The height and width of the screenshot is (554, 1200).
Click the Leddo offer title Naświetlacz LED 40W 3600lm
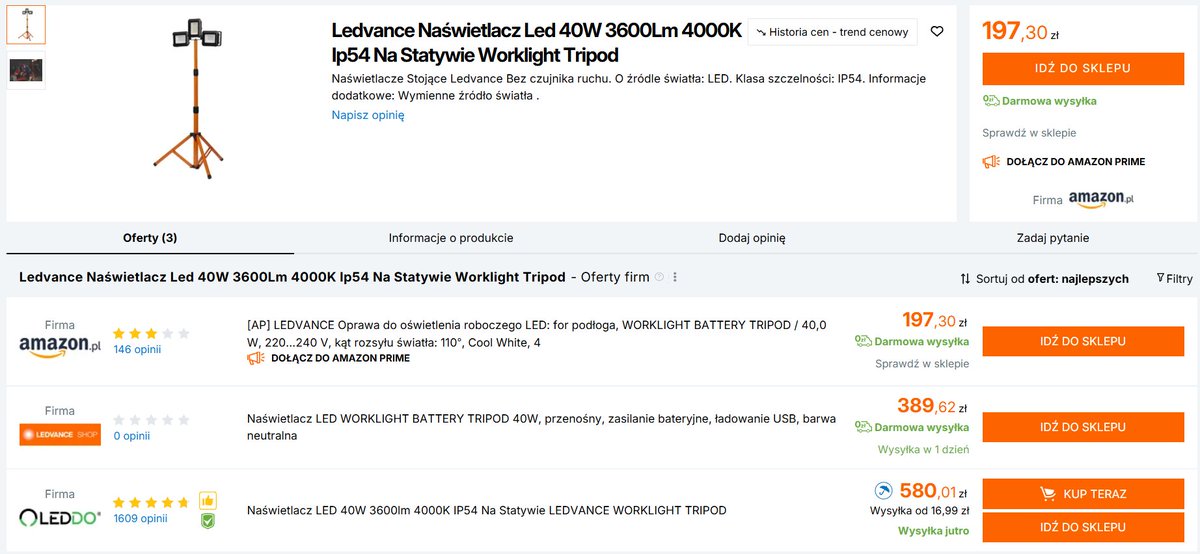pos(487,510)
